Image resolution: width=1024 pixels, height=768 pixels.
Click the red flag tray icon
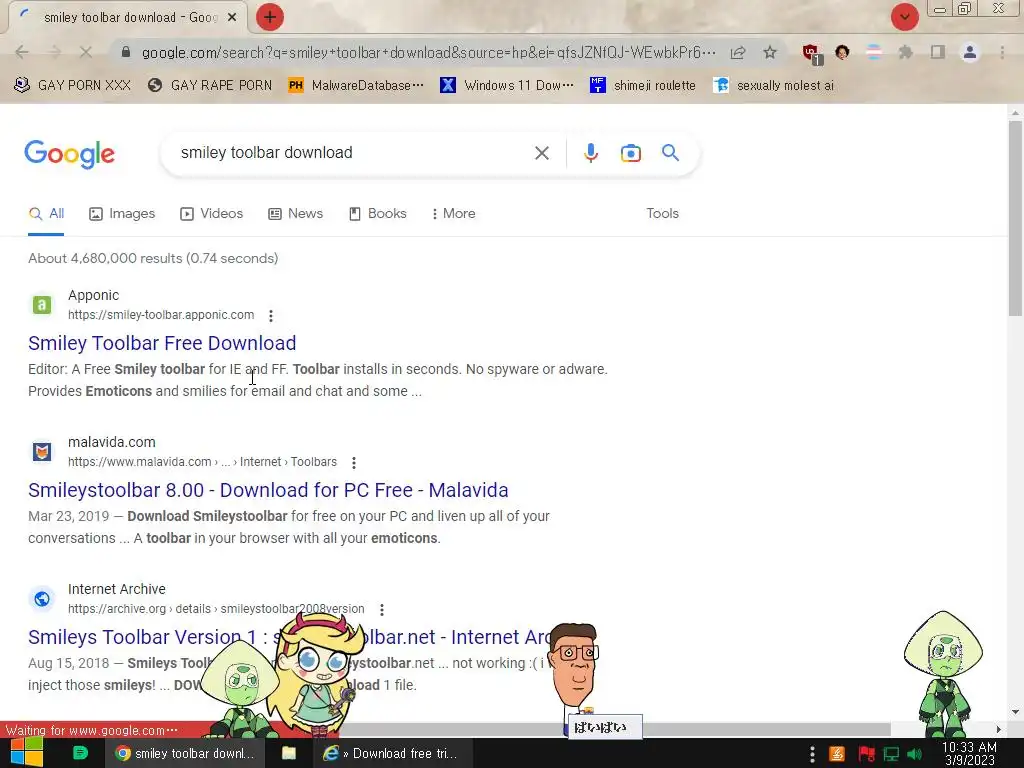click(x=866, y=754)
